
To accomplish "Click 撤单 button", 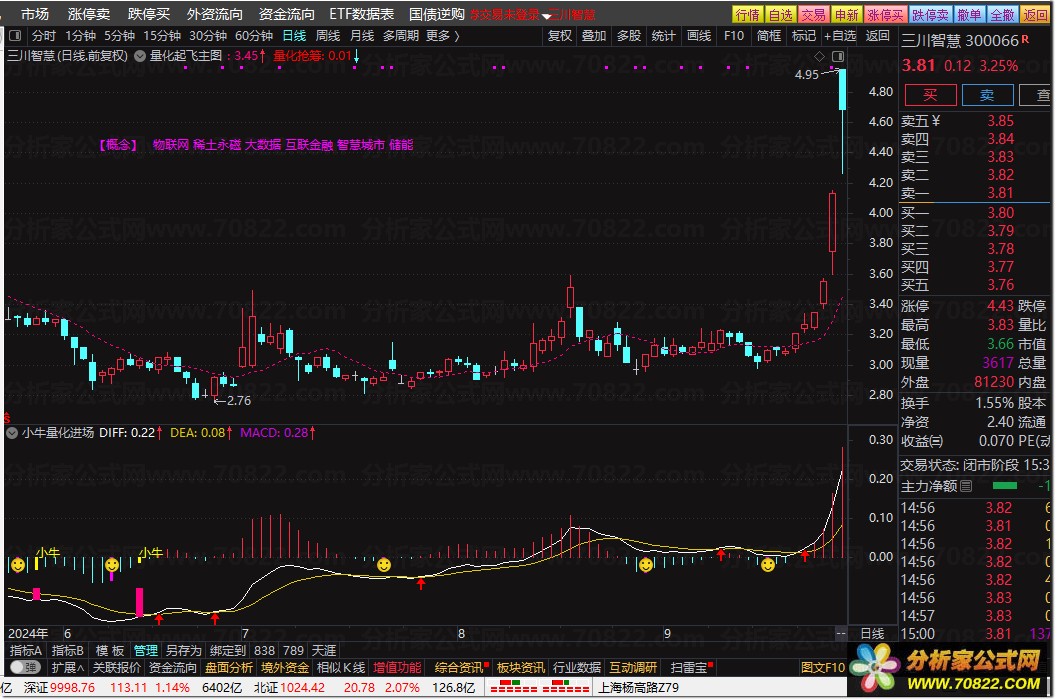I will tap(969, 15).
